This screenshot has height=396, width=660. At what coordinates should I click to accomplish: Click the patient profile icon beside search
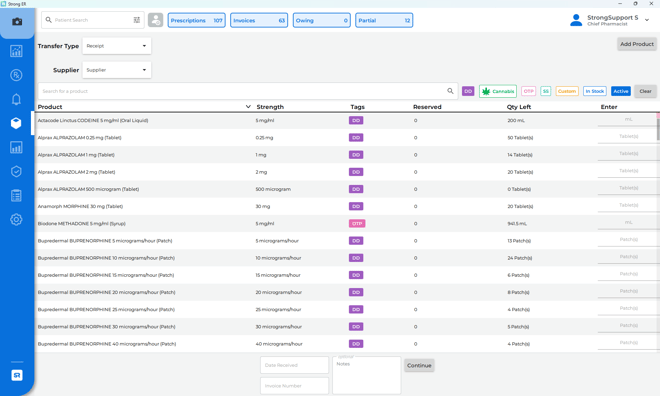tap(155, 20)
